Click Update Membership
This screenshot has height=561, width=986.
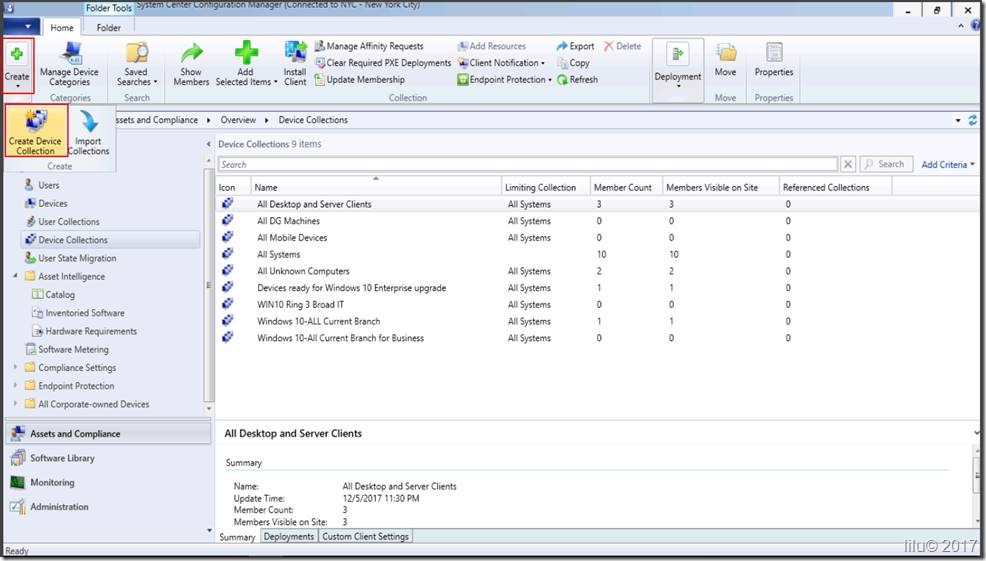click(x=359, y=80)
